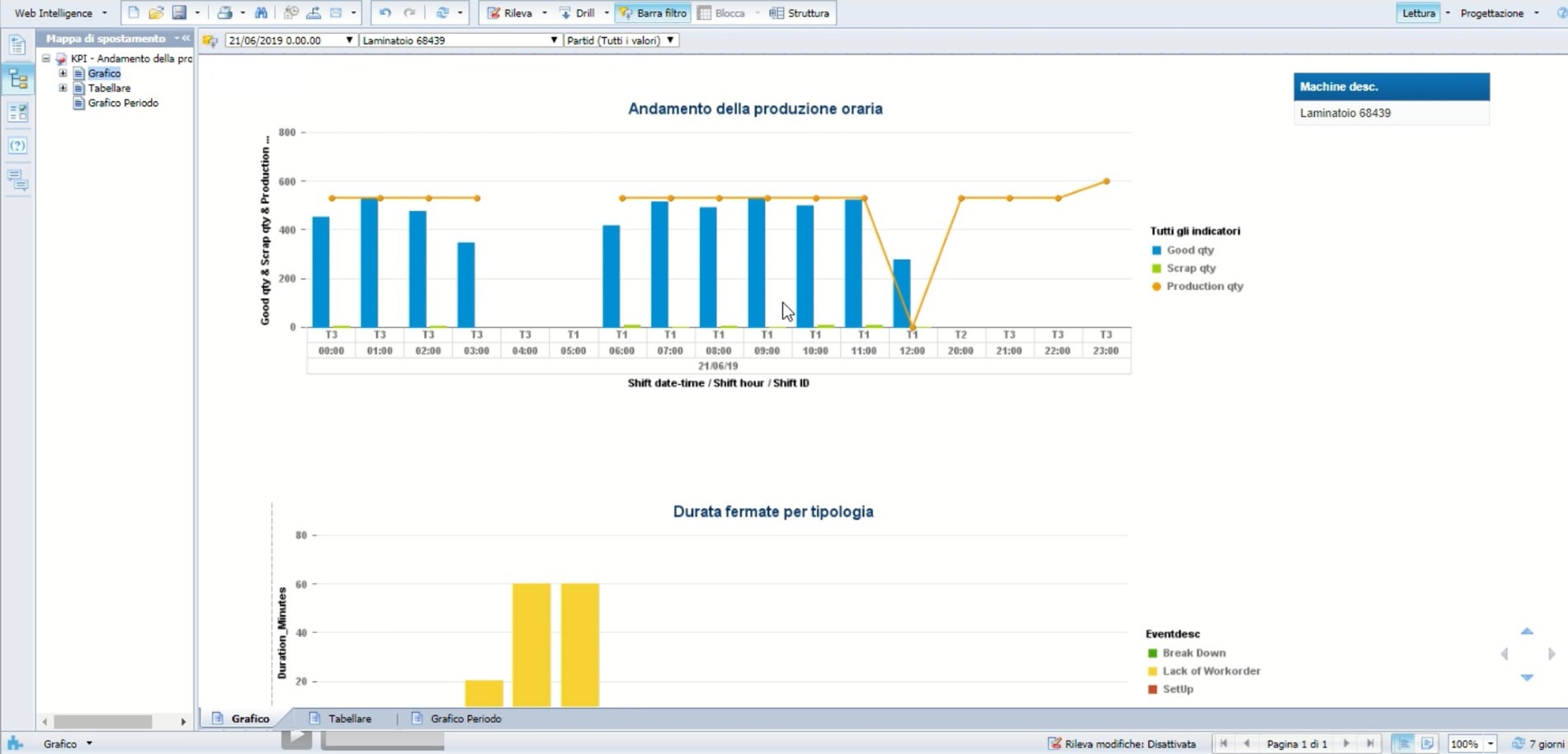Open the Laminatoio 68439 machine filter dropdown
The height and width of the screenshot is (754, 1568).
460,41
